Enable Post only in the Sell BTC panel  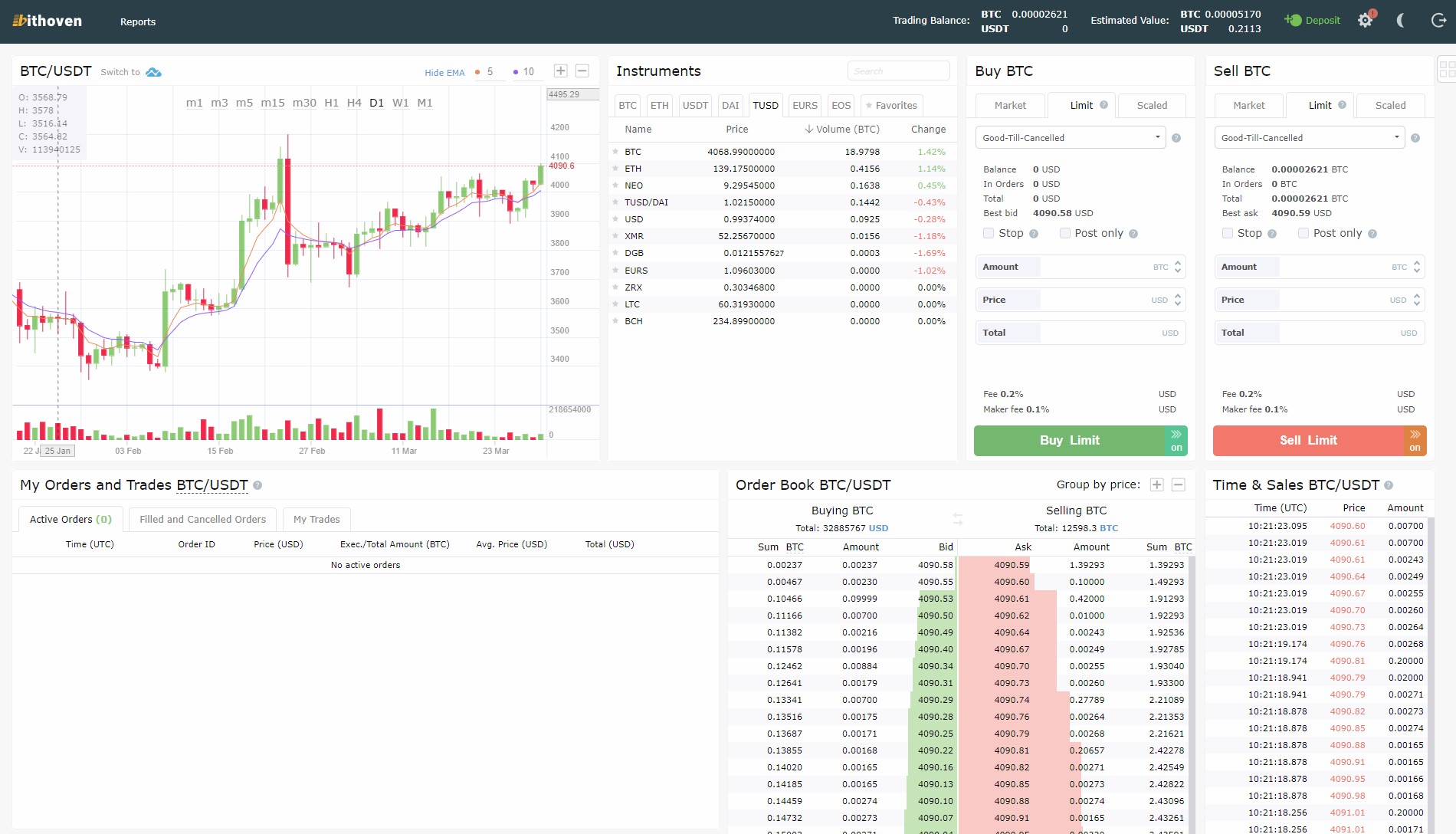(x=1304, y=233)
